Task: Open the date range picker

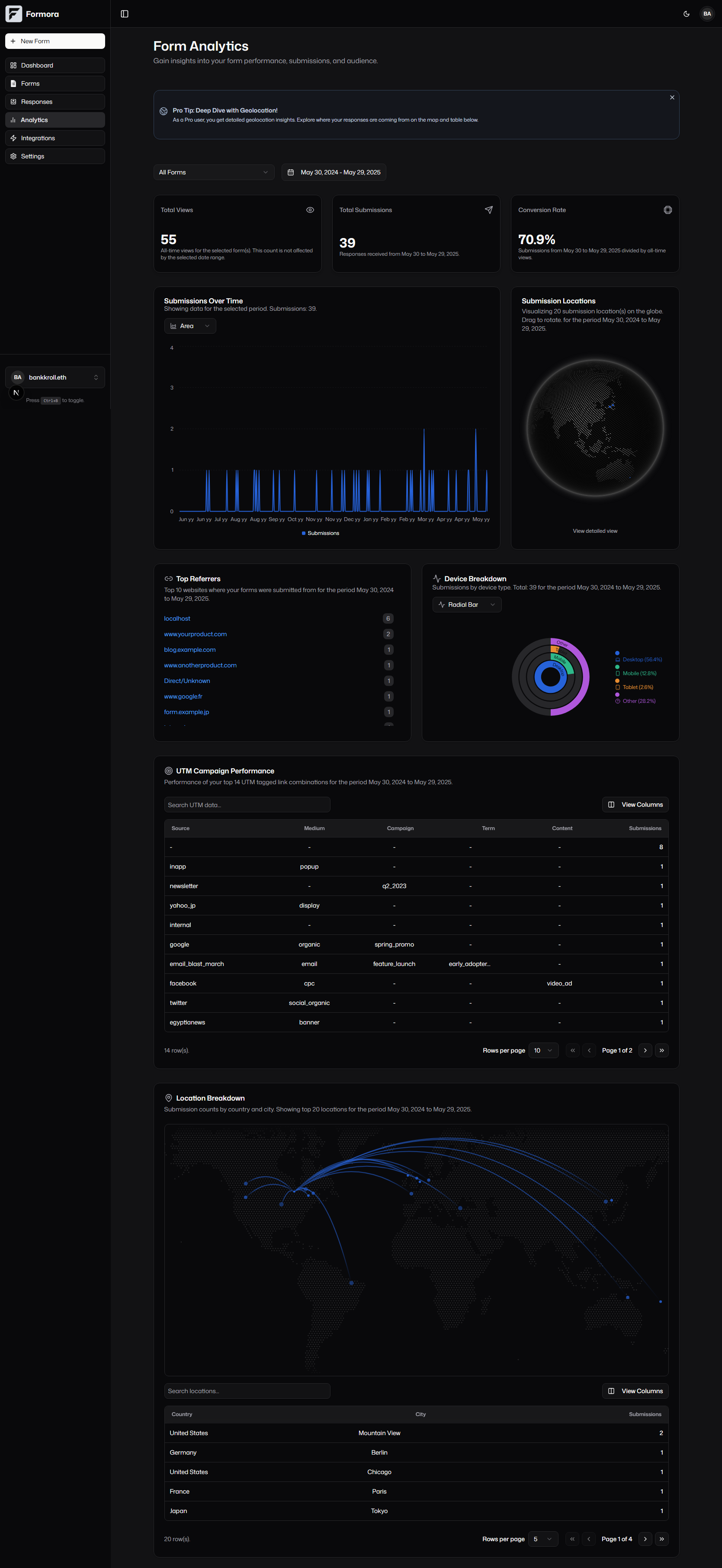Action: point(334,172)
